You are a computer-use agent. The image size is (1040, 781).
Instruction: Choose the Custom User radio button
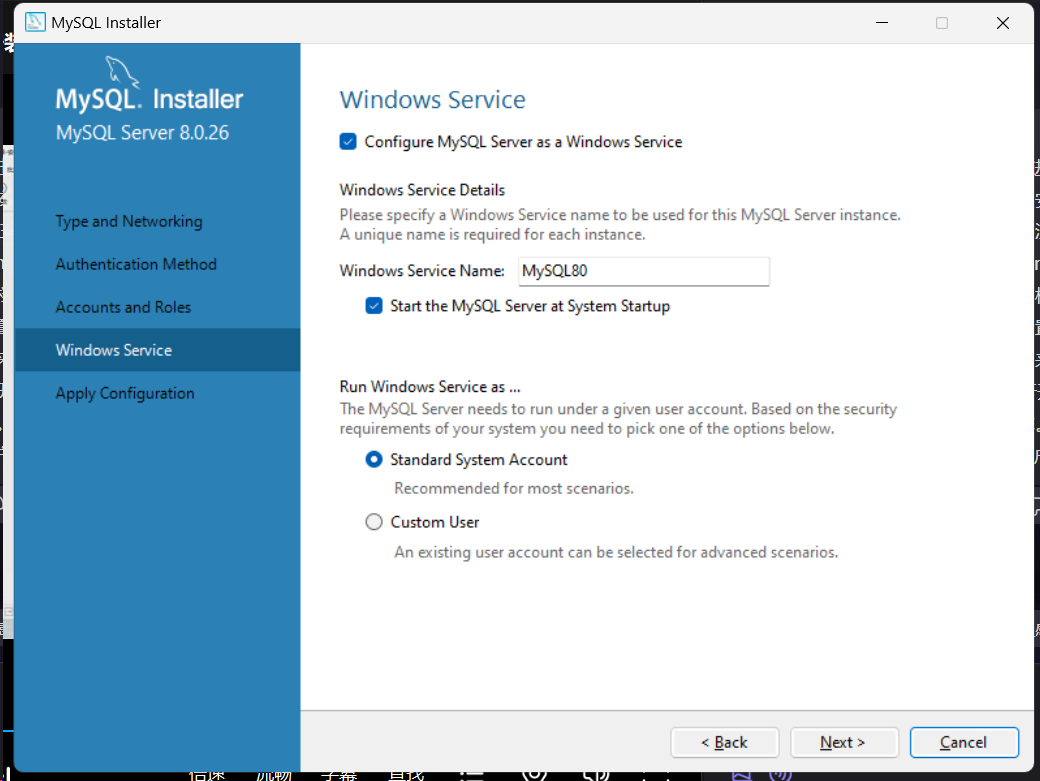[374, 522]
